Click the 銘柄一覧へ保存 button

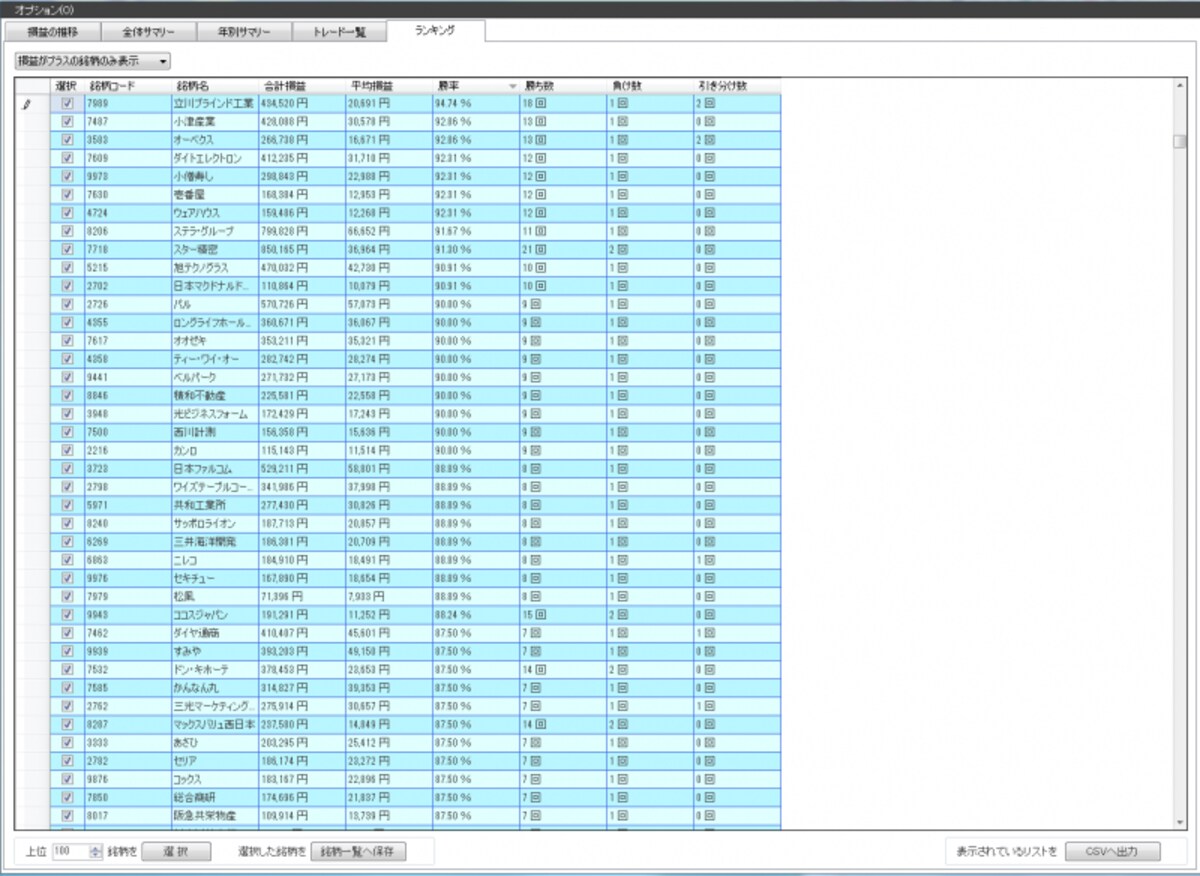tap(359, 852)
